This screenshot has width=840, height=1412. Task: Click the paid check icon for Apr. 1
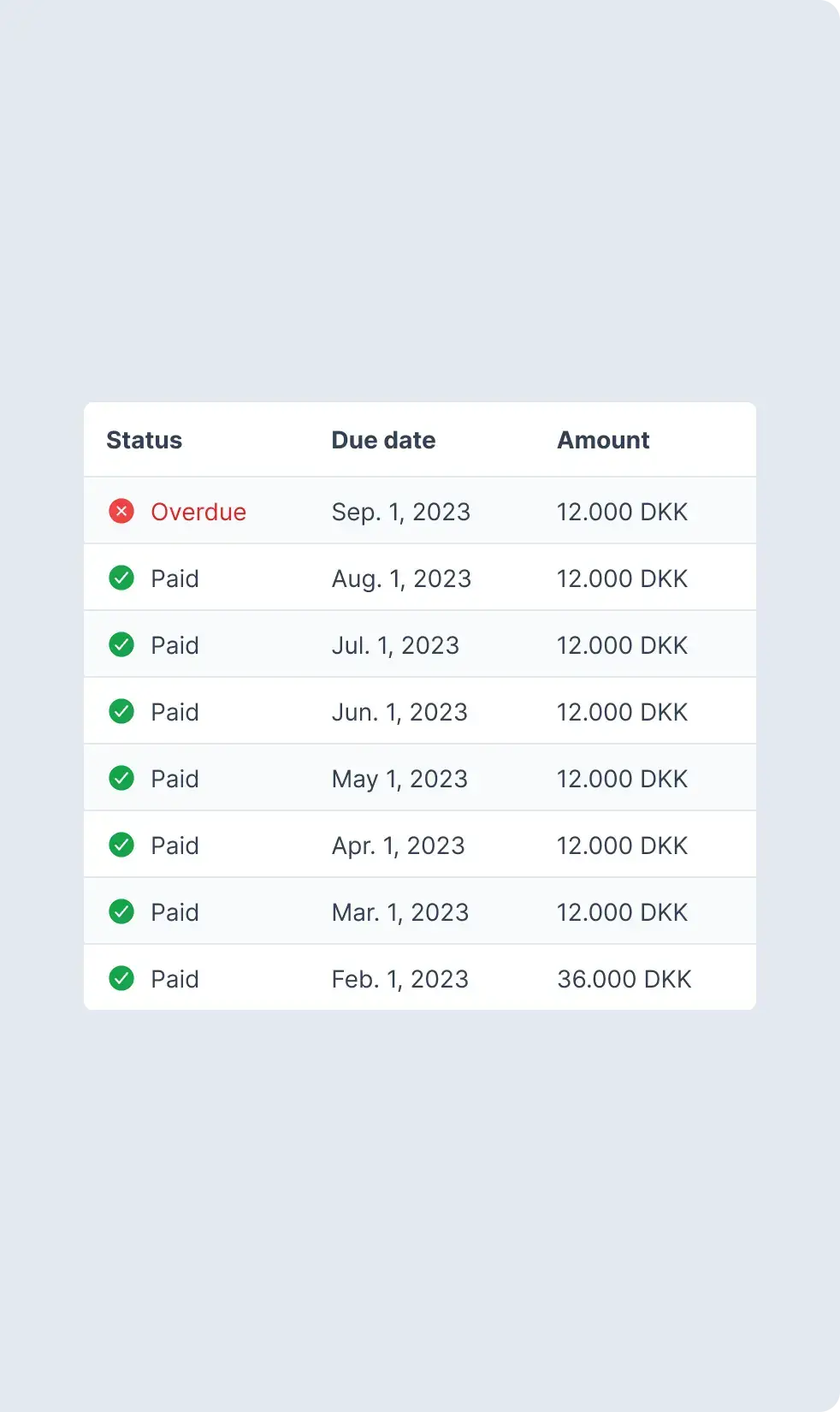coord(121,845)
